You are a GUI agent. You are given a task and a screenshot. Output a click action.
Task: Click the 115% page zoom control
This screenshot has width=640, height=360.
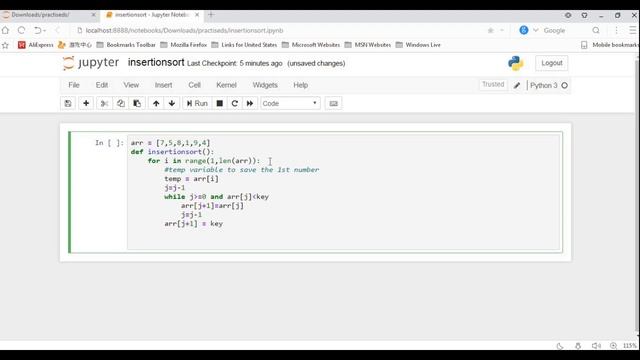[x=629, y=346]
